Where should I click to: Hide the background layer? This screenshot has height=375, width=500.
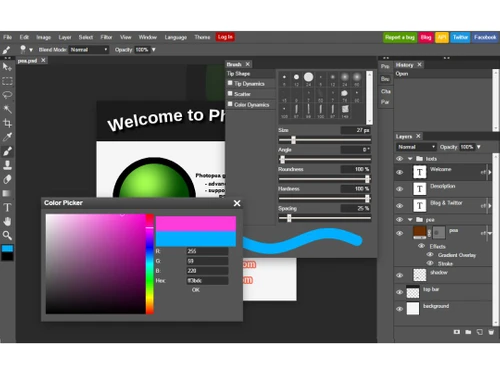pyautogui.click(x=399, y=309)
